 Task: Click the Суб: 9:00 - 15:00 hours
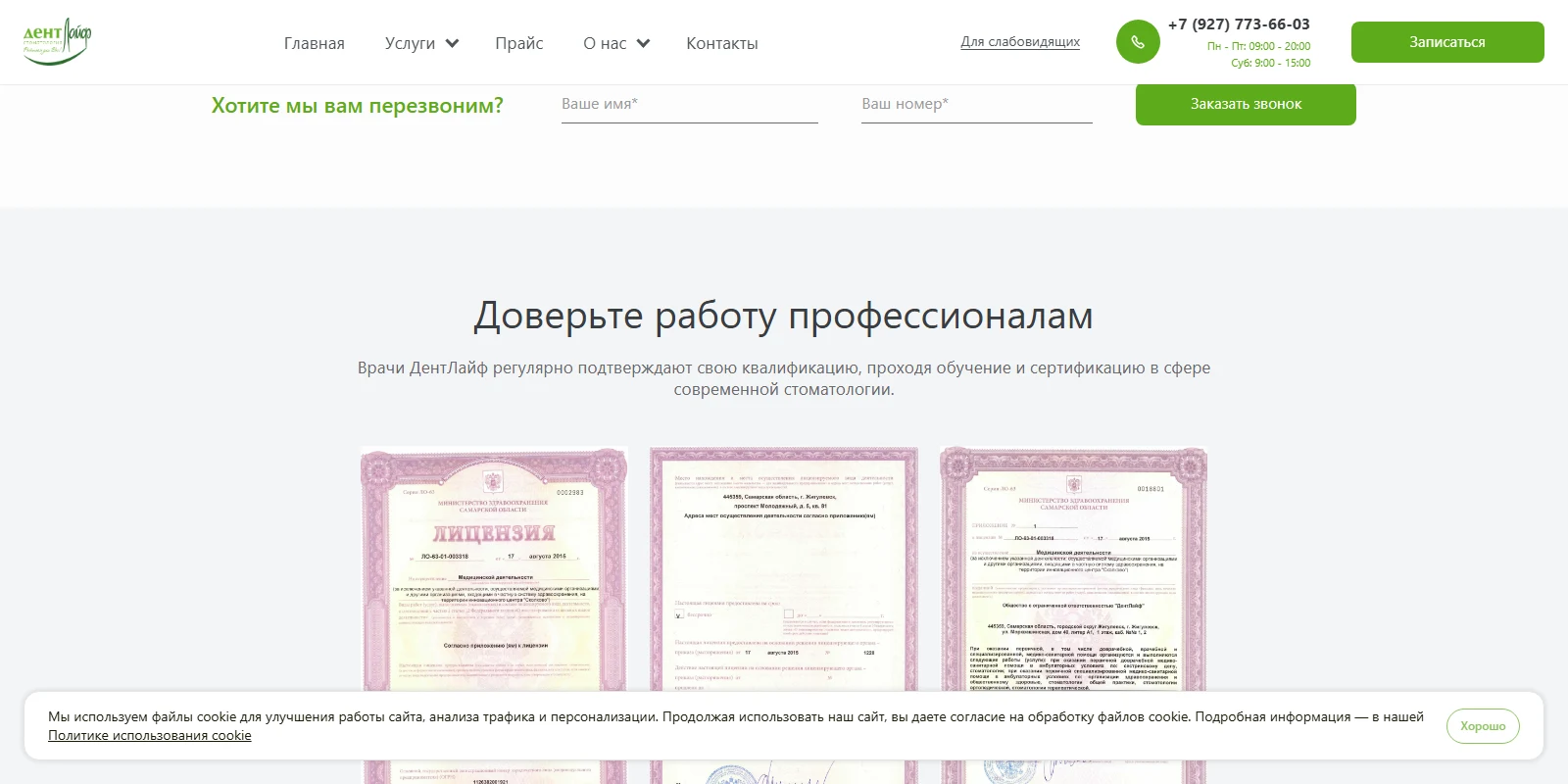point(1271,63)
